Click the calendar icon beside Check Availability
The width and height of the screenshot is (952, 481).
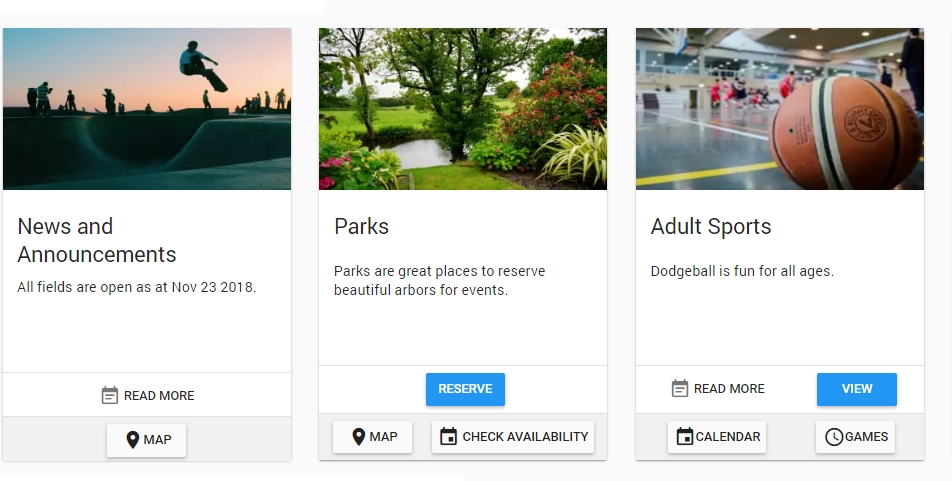(449, 437)
